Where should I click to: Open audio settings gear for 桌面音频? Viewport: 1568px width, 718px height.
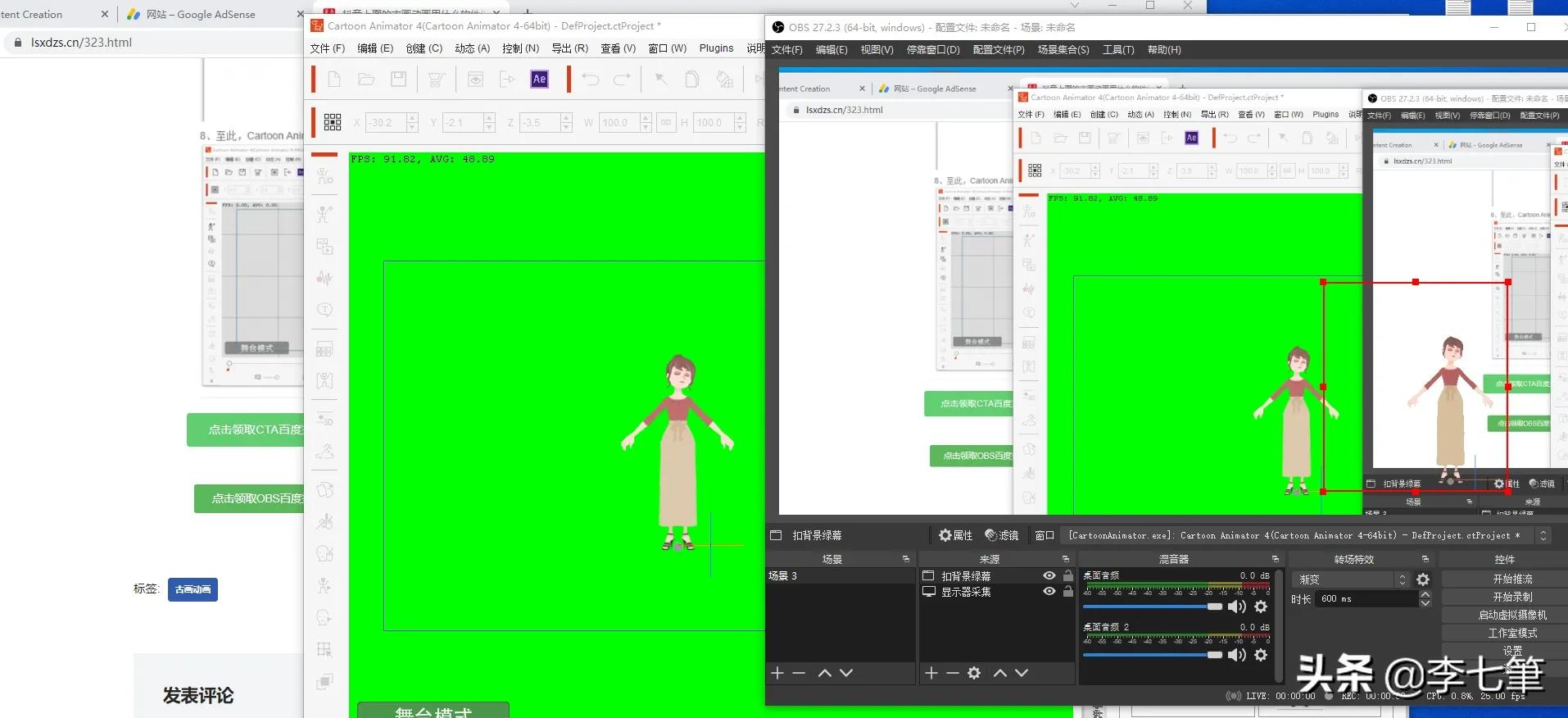tap(1261, 607)
